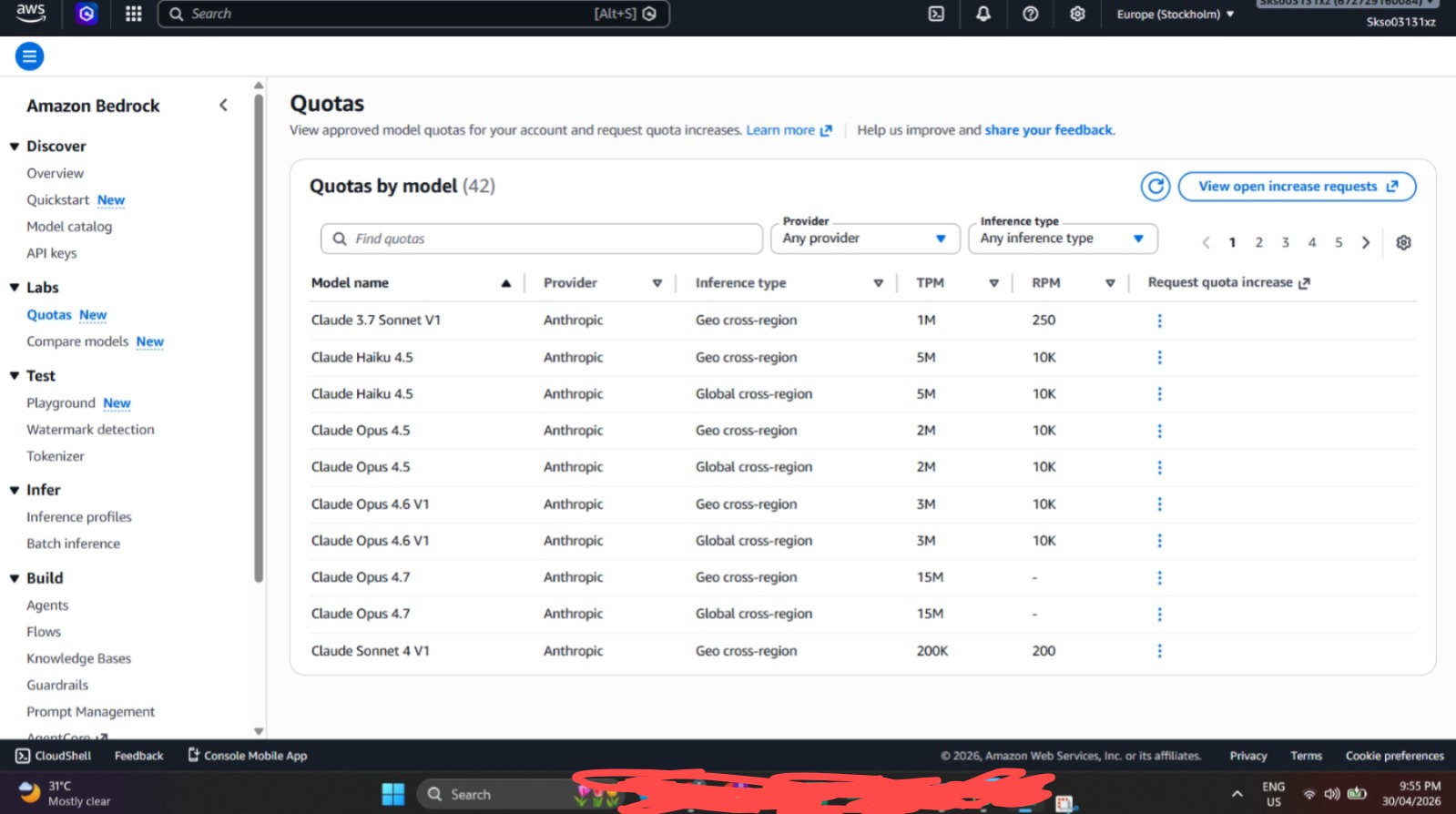Open Knowledge Bases in the sidebar
The width and height of the screenshot is (1456, 814).
click(x=79, y=658)
